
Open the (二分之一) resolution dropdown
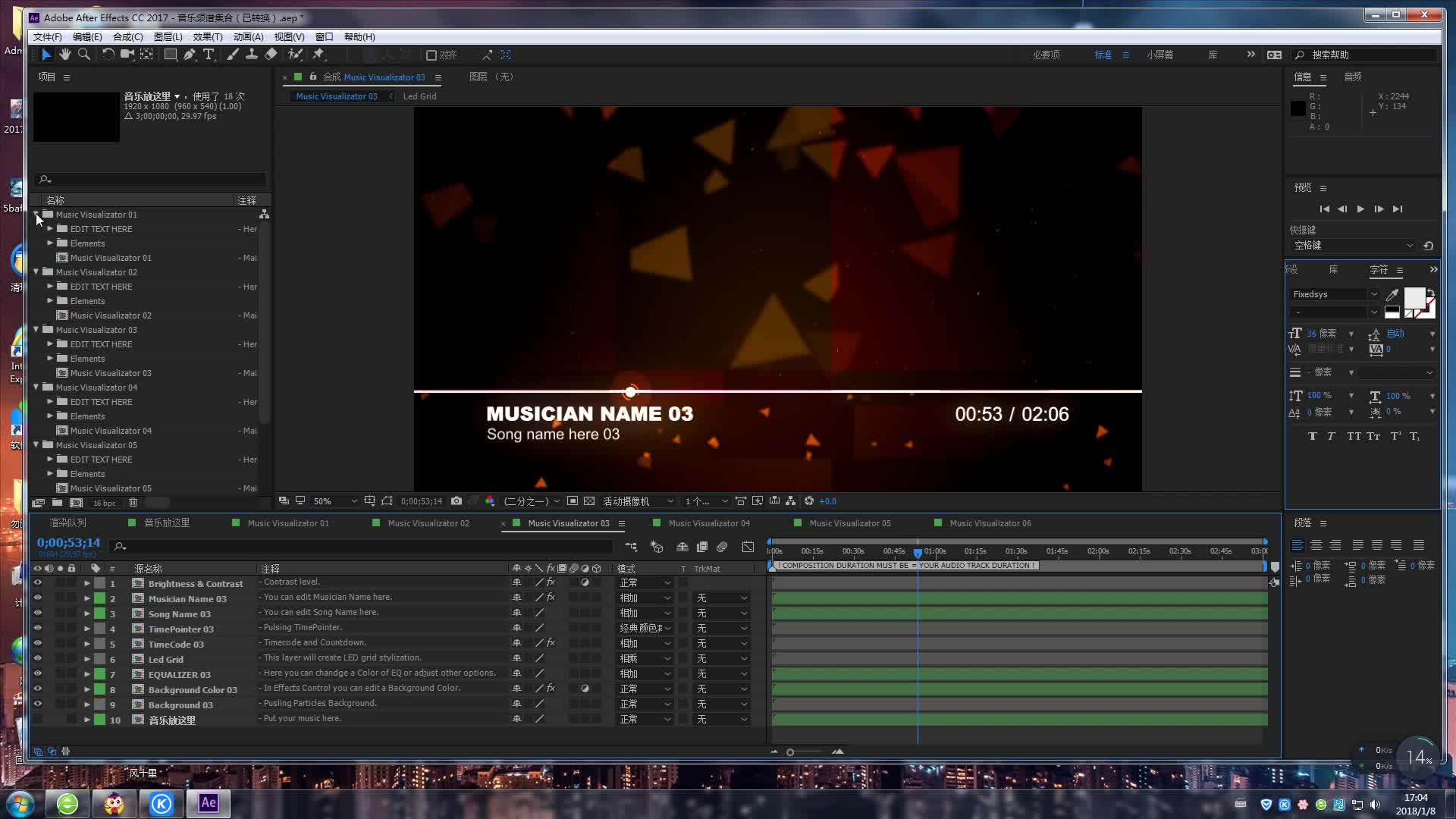[532, 501]
